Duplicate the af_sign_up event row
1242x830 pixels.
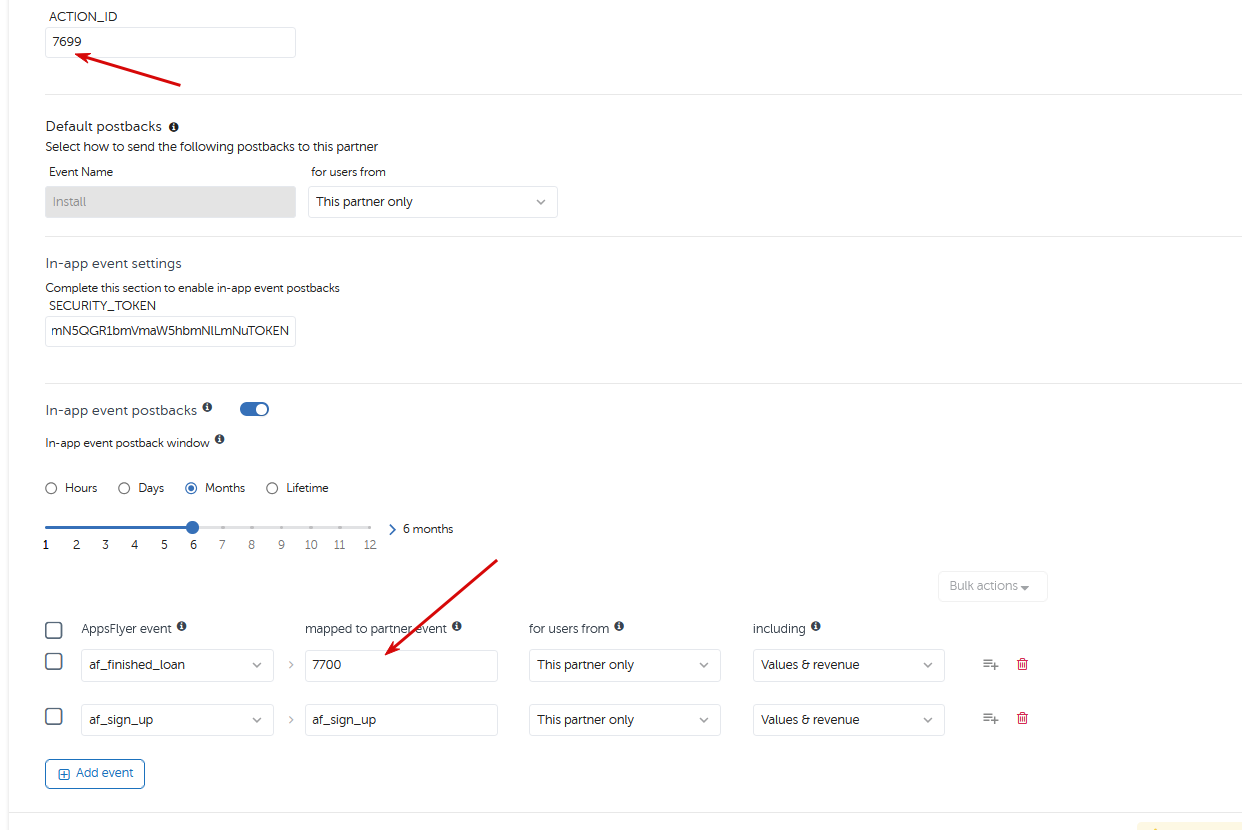click(x=991, y=718)
